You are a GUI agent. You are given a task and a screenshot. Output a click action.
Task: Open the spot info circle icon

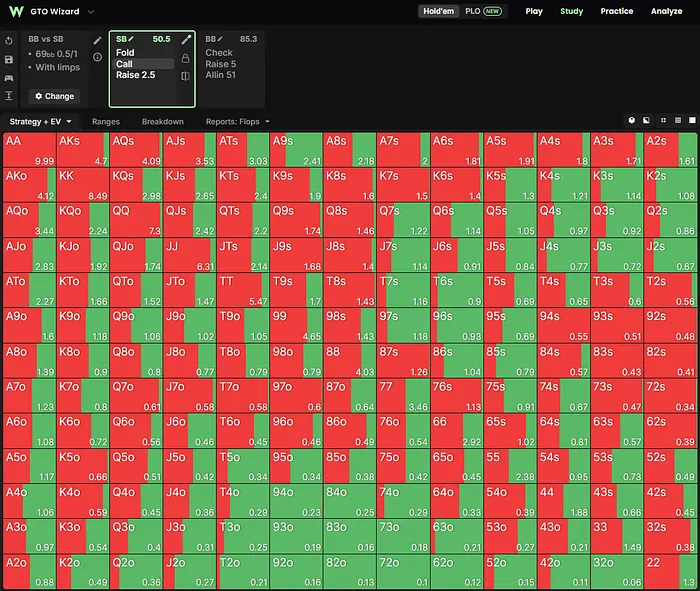[97, 57]
